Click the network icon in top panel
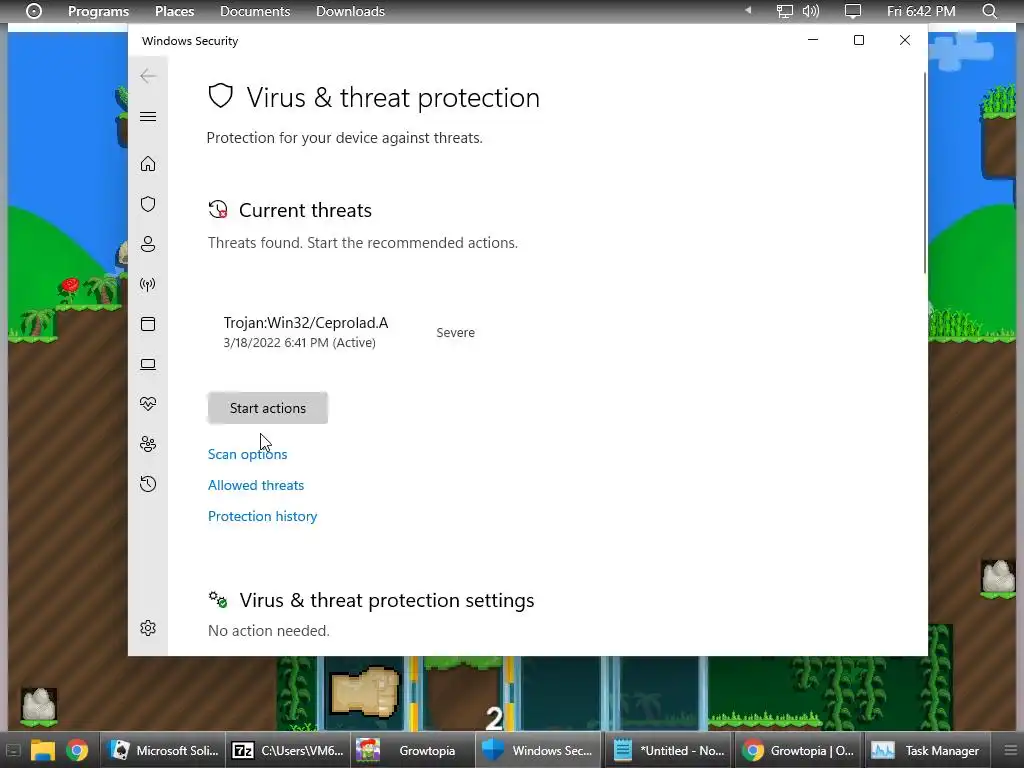1024x768 pixels. [784, 11]
